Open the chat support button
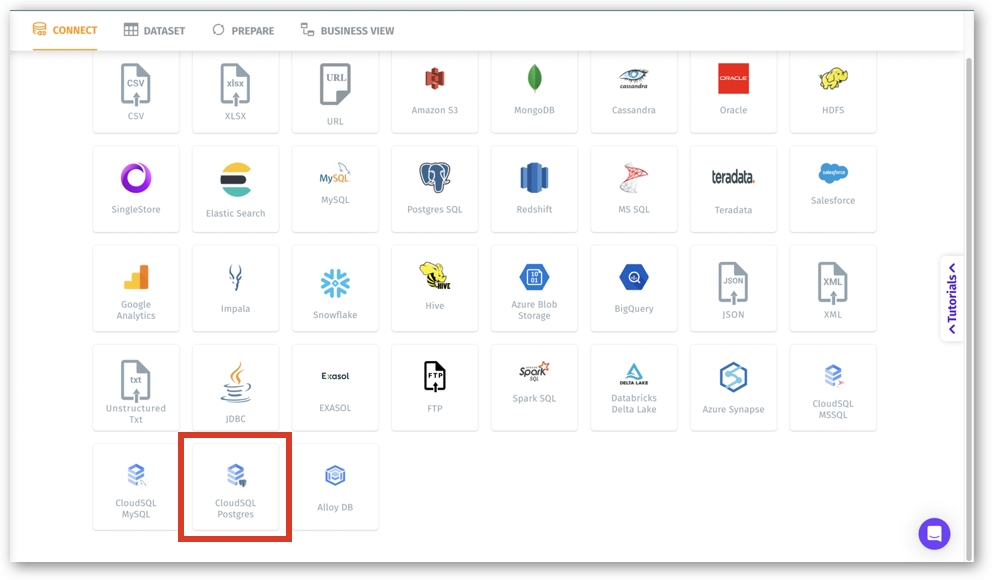Image resolution: width=992 pixels, height=580 pixels. 934,533
